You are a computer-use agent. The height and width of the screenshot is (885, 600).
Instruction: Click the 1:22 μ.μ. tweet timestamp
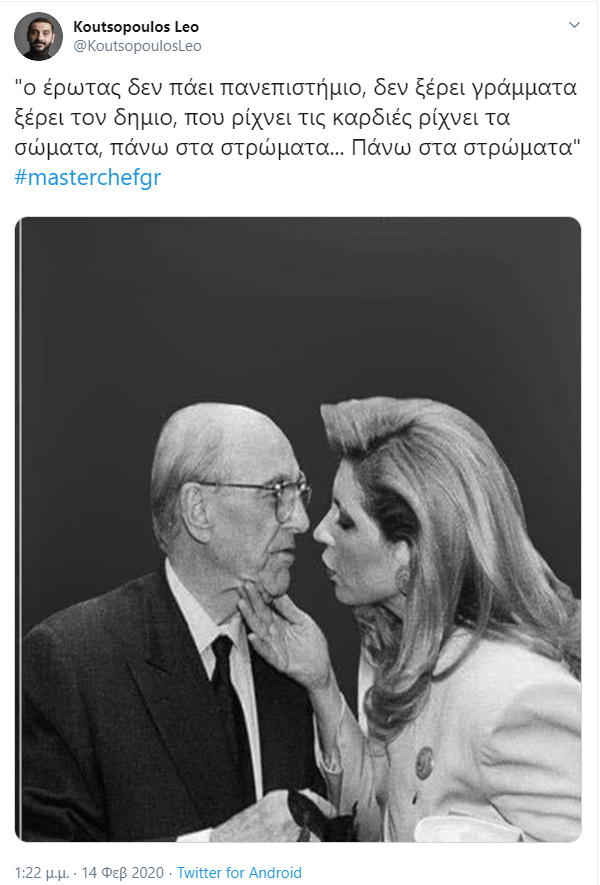(x=42, y=873)
